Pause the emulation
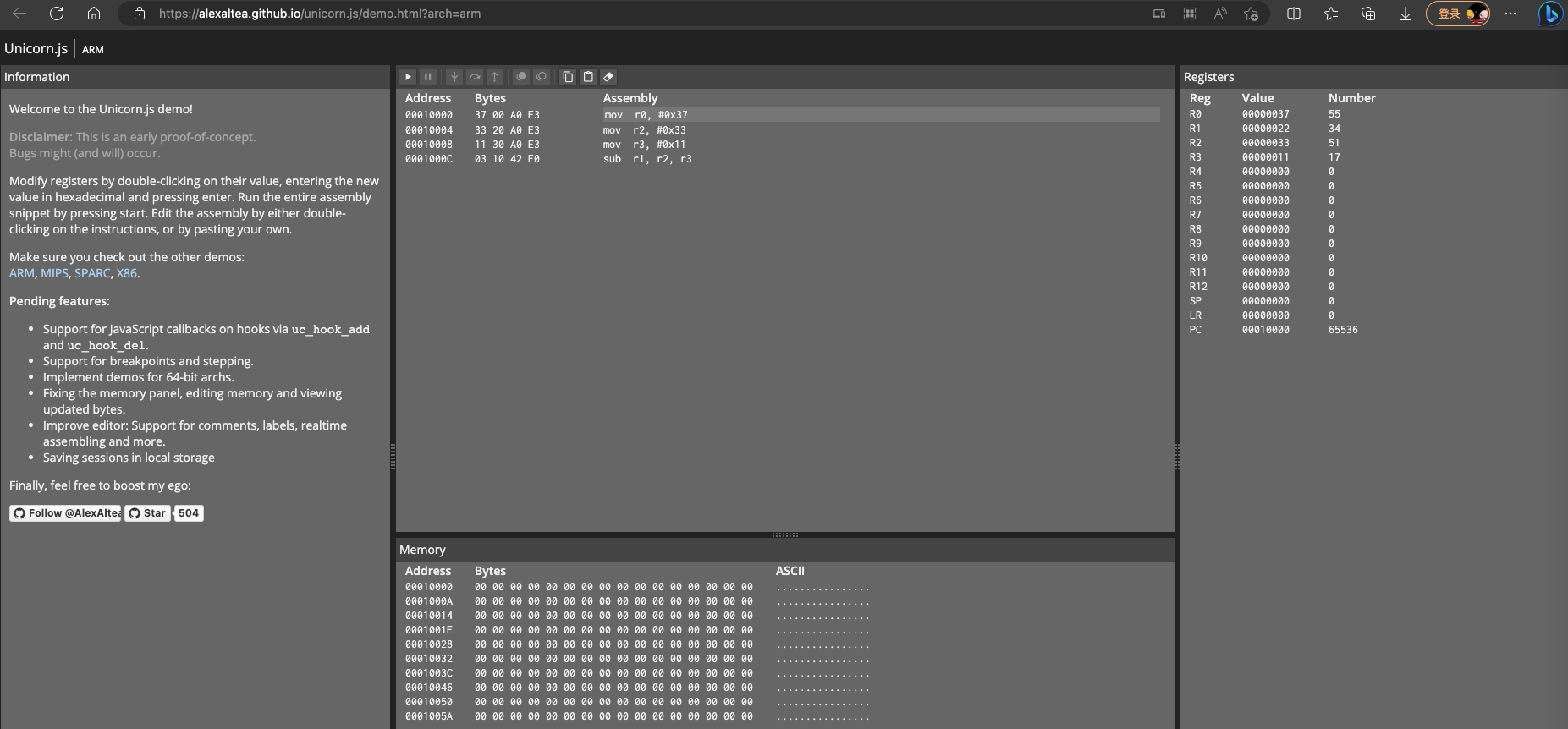Viewport: 1568px width, 729px height. [x=428, y=77]
